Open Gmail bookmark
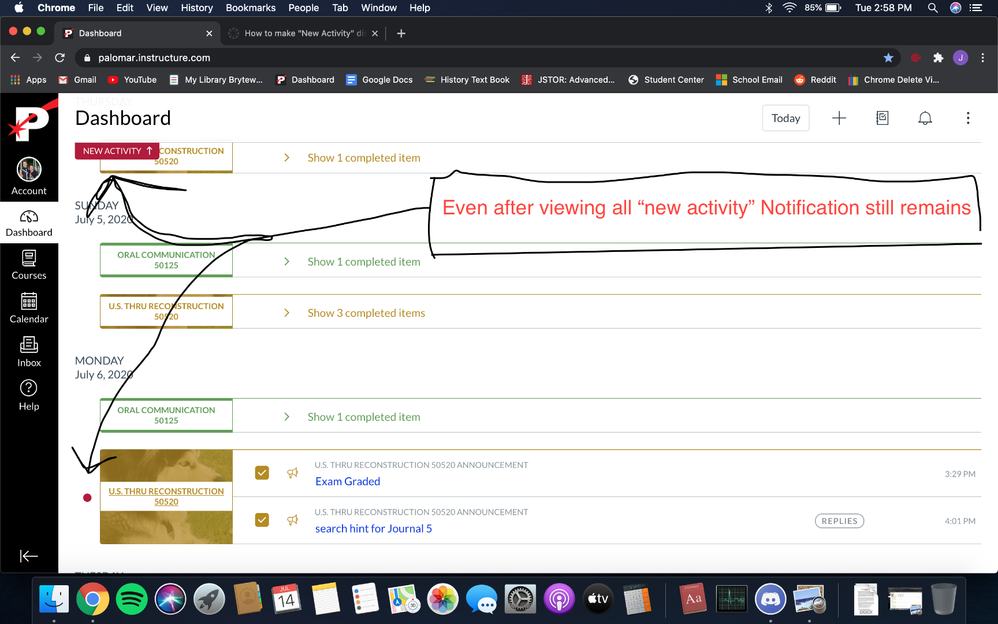 pos(77,80)
